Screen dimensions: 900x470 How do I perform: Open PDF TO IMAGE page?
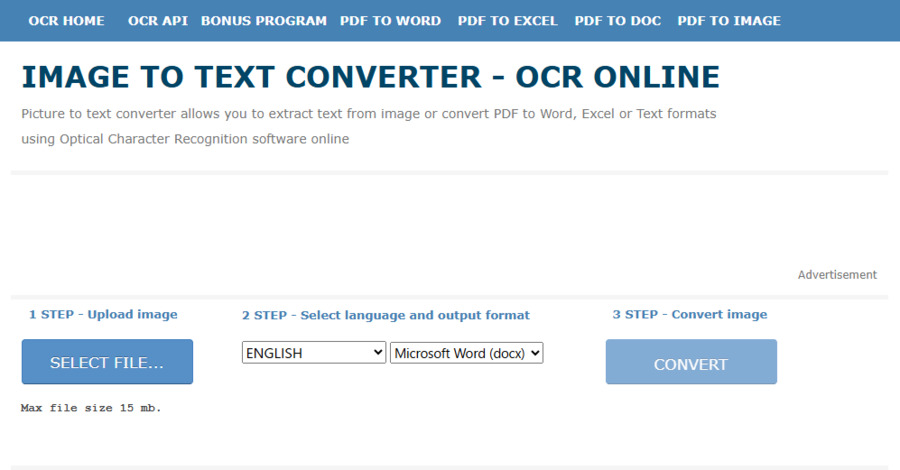point(729,21)
